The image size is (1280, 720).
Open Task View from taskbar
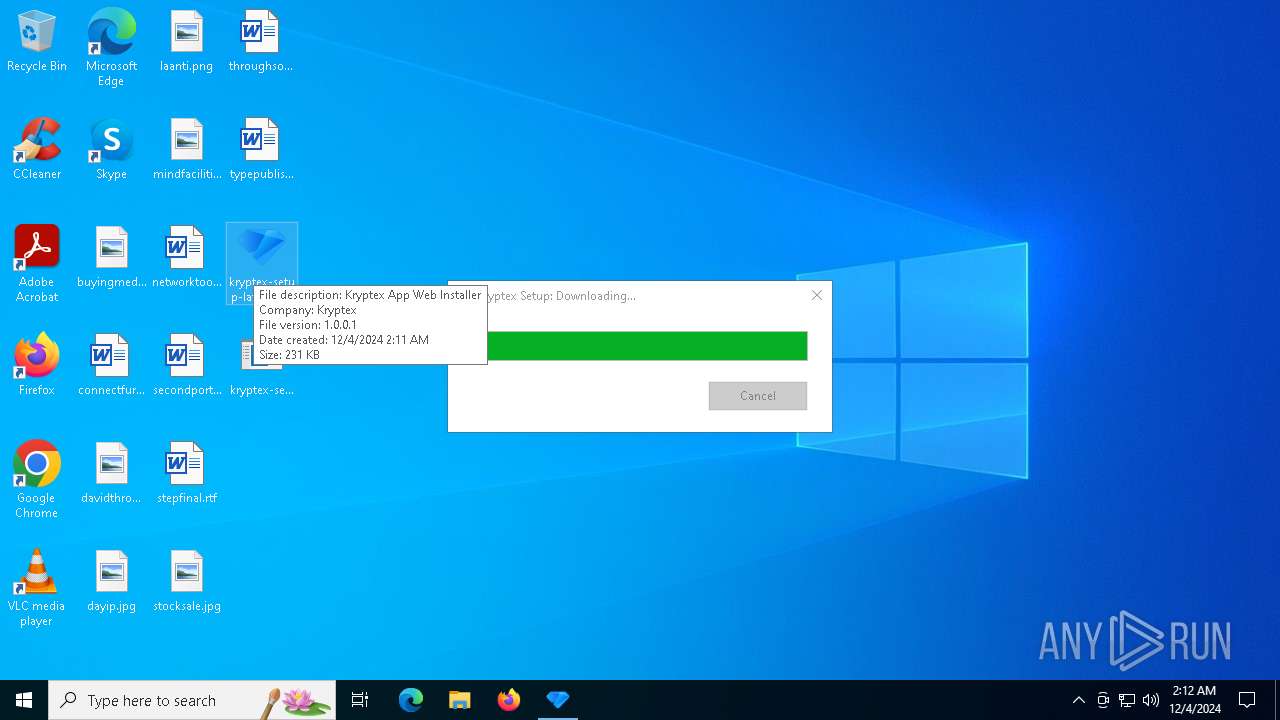[360, 700]
